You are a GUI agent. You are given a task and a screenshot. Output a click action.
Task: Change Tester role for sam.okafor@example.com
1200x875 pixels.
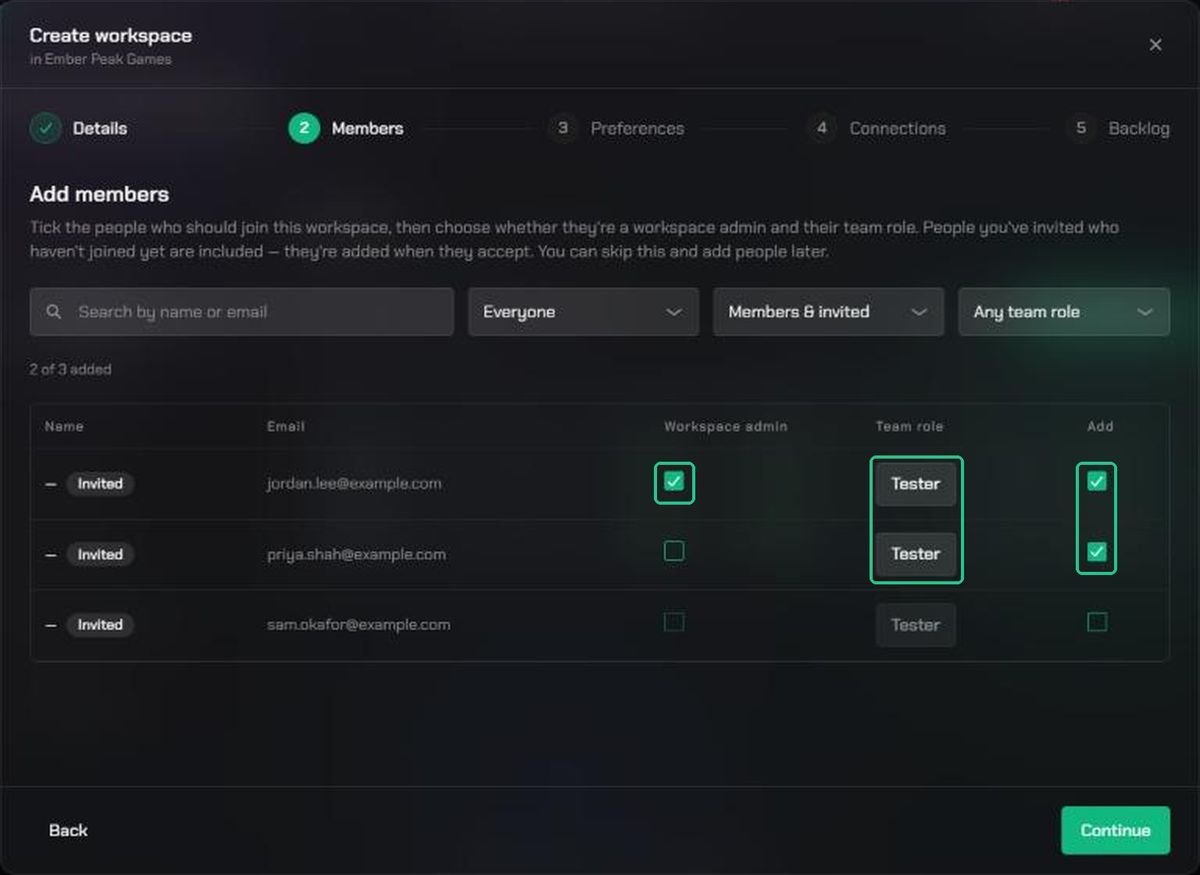click(916, 625)
